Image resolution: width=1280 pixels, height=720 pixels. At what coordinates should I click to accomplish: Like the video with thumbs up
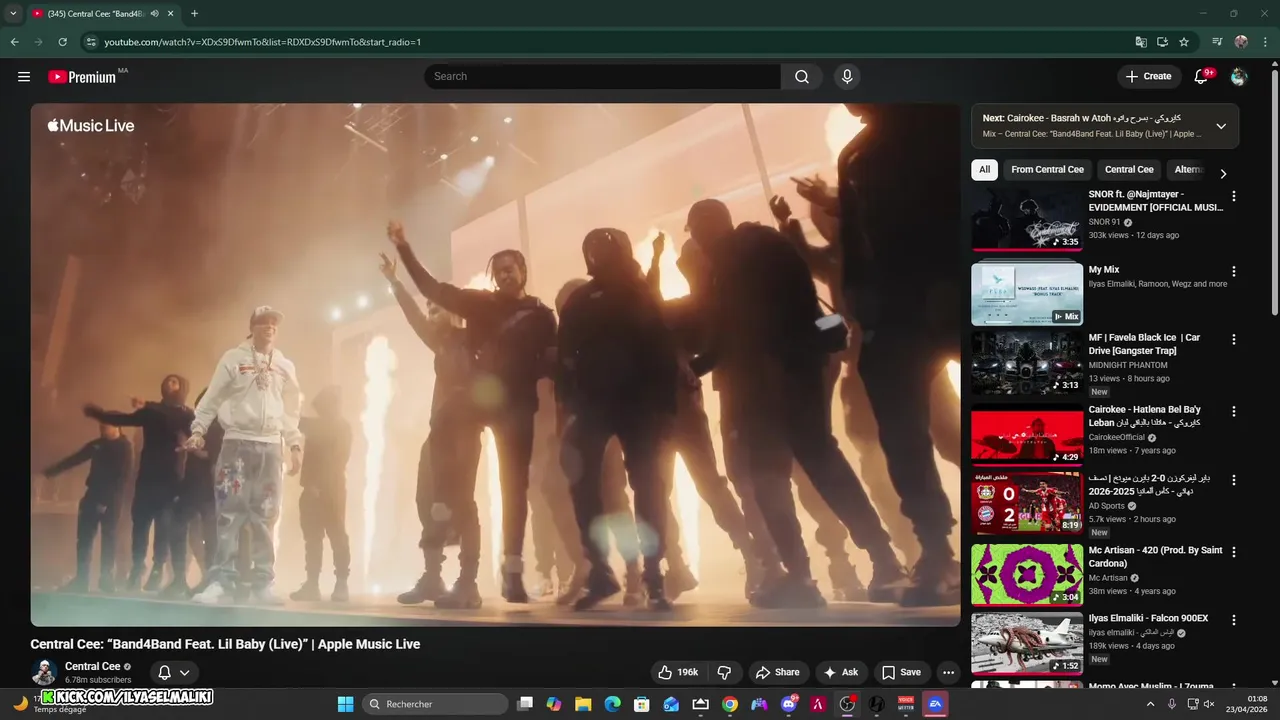click(677, 672)
